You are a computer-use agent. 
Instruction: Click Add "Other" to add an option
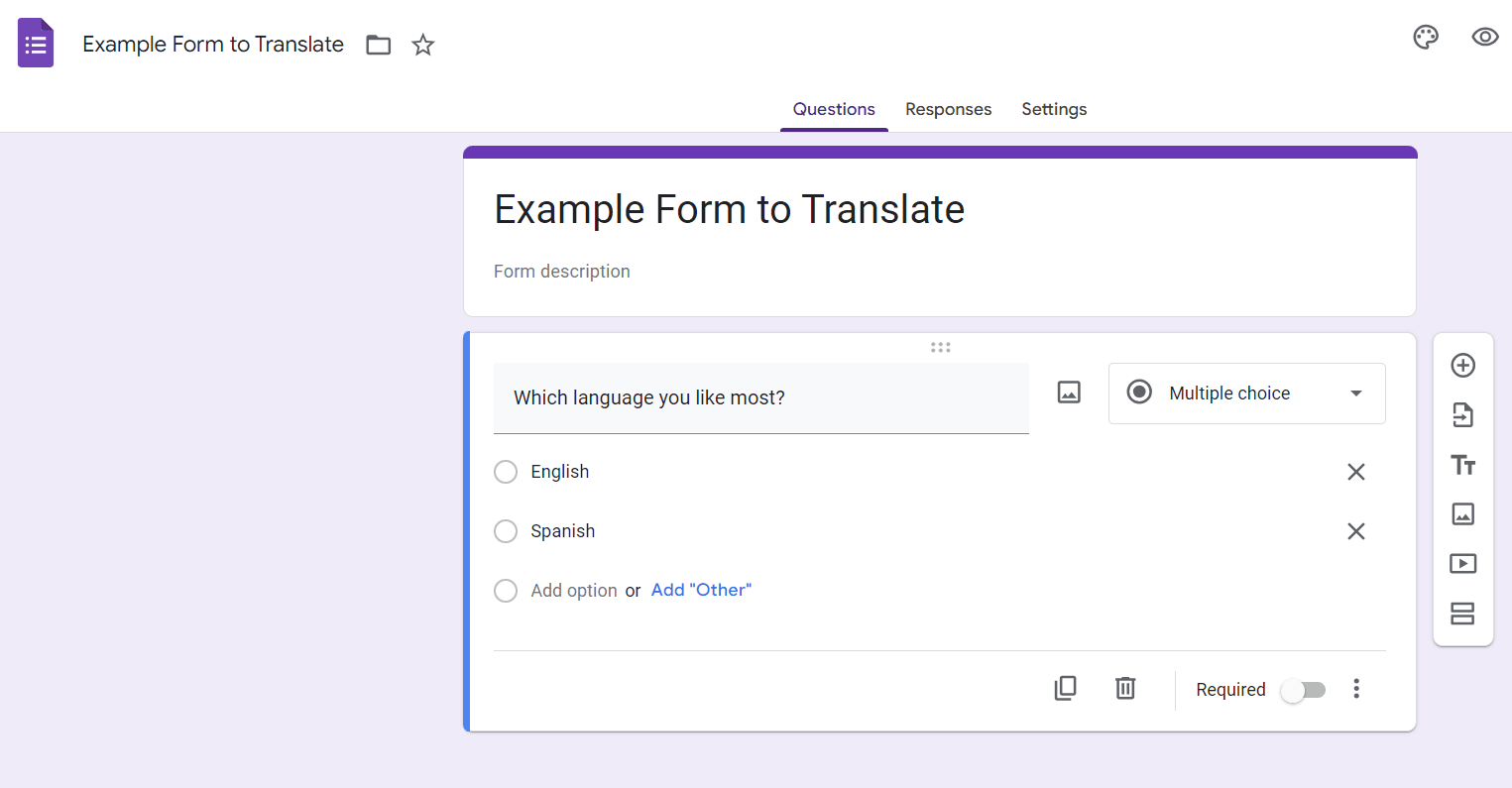(x=701, y=589)
